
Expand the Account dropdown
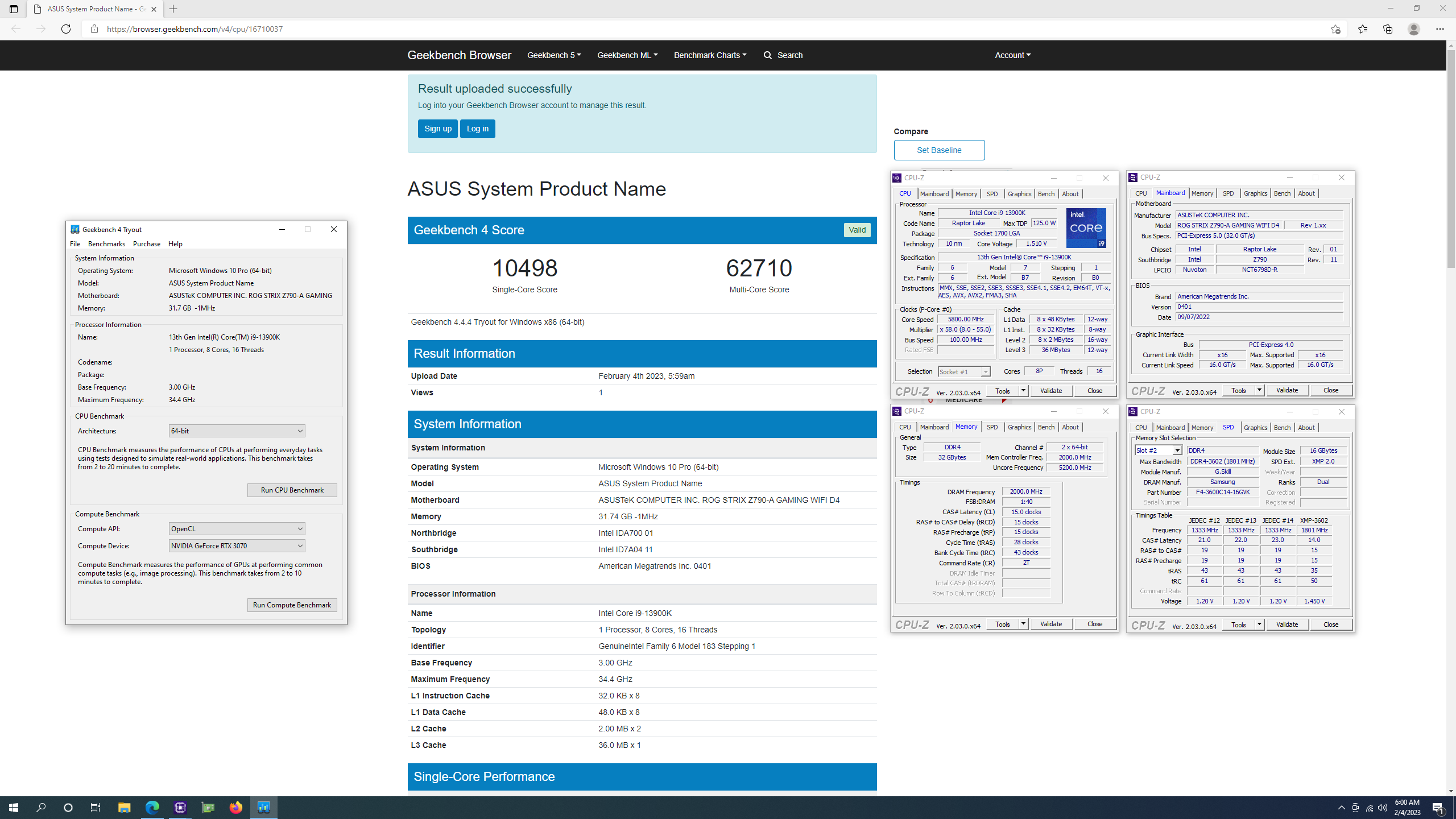coord(1012,55)
